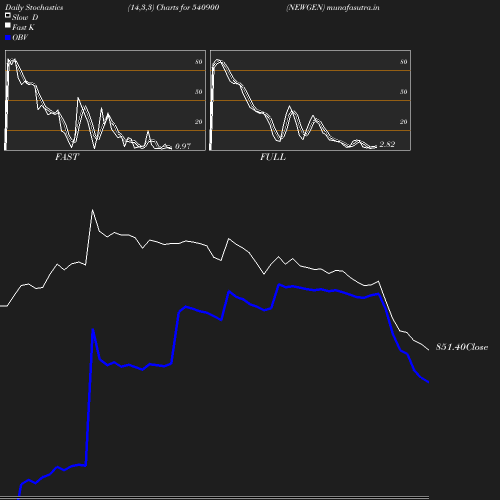
Task: Click the blue OBV legend swatch
Action: (8, 38)
